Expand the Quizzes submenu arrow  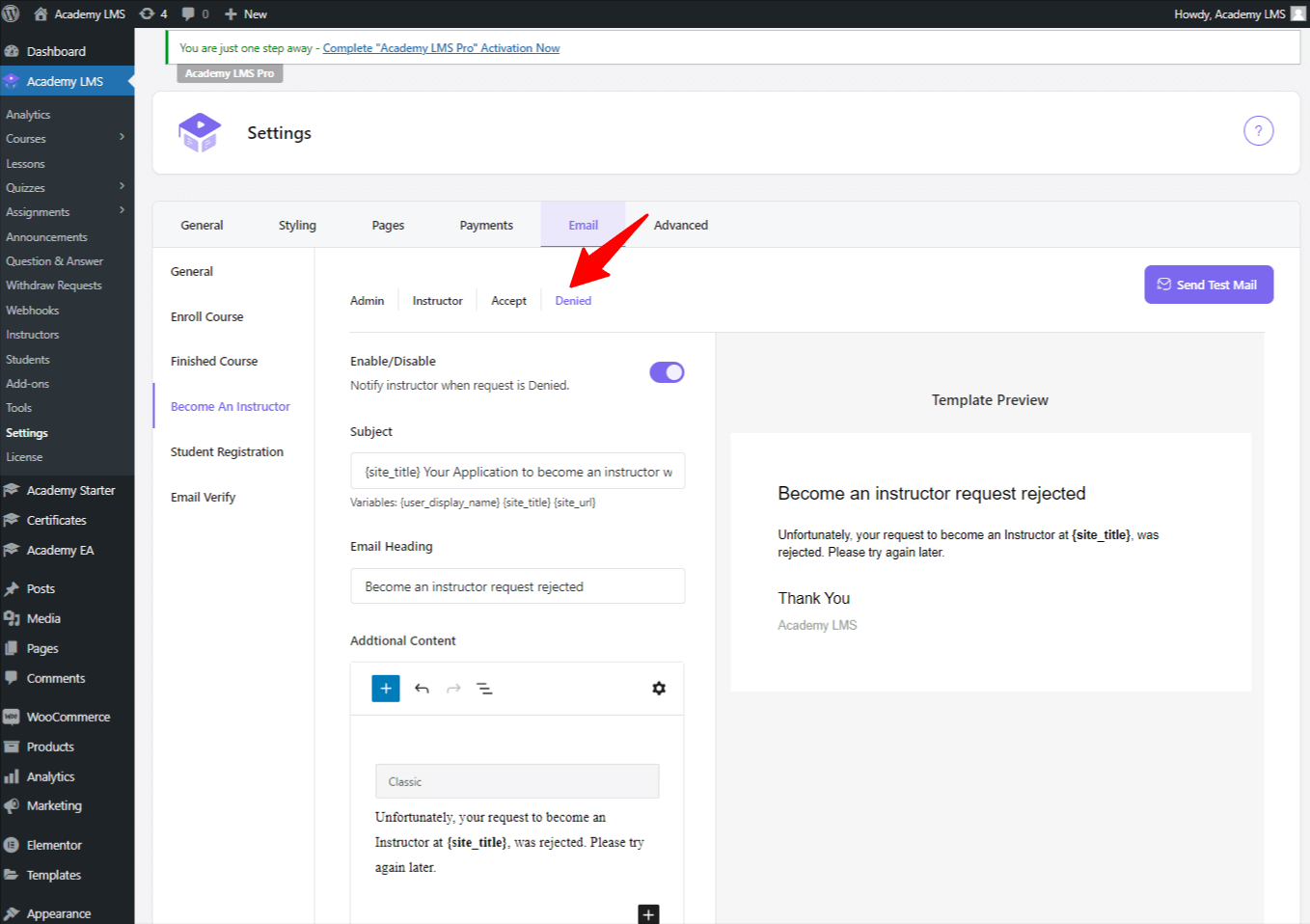click(122, 186)
